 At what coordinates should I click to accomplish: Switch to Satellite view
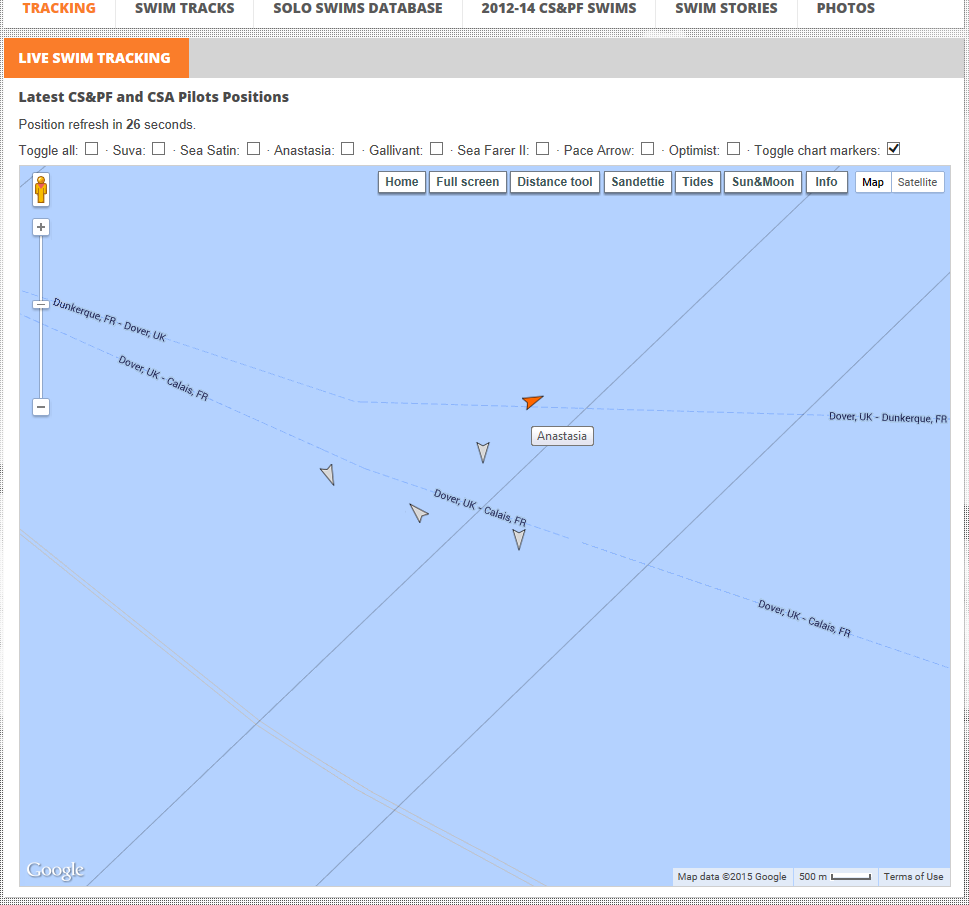(x=918, y=182)
